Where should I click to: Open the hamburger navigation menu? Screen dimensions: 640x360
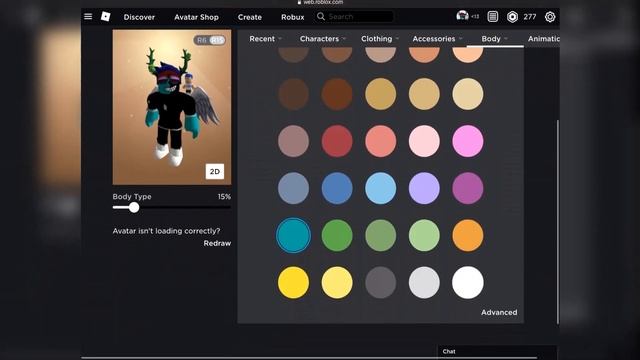point(88,17)
